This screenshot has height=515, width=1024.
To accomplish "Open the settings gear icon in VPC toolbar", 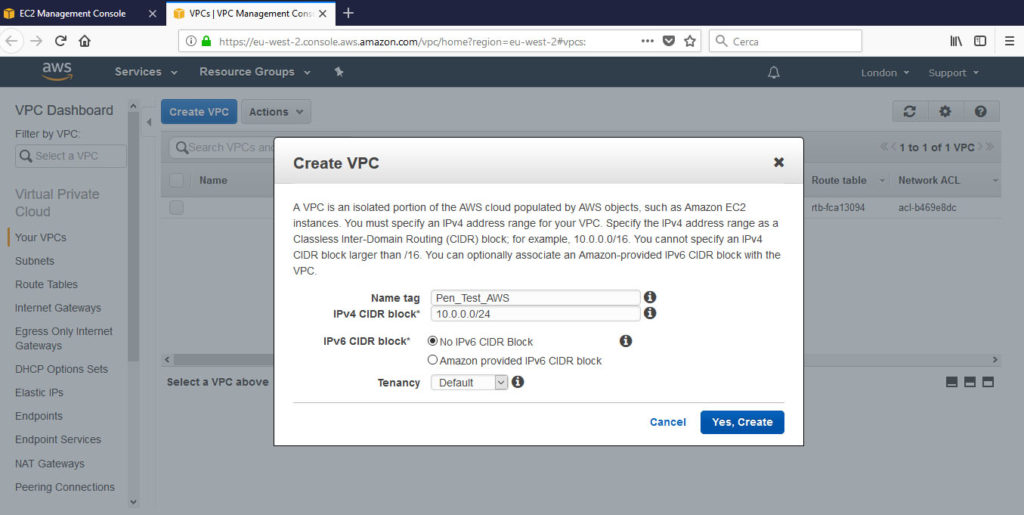I will coord(945,112).
